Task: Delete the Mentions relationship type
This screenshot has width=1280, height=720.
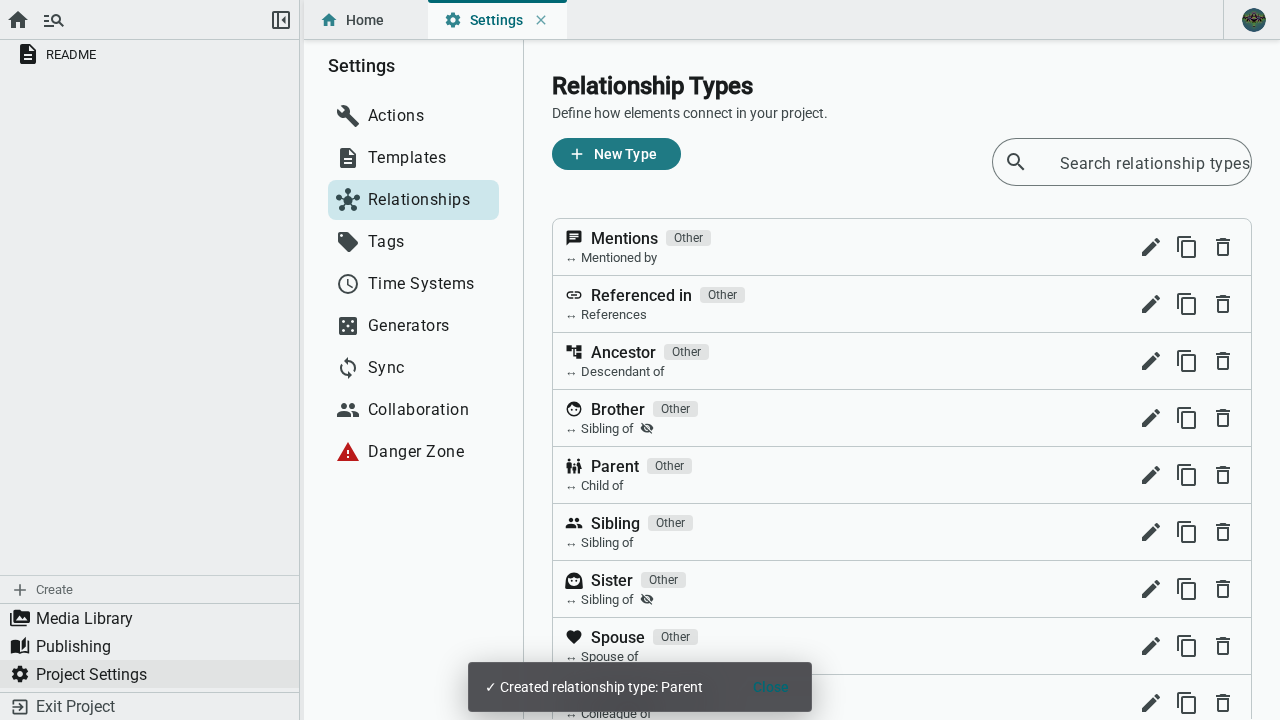Action: click(1223, 247)
